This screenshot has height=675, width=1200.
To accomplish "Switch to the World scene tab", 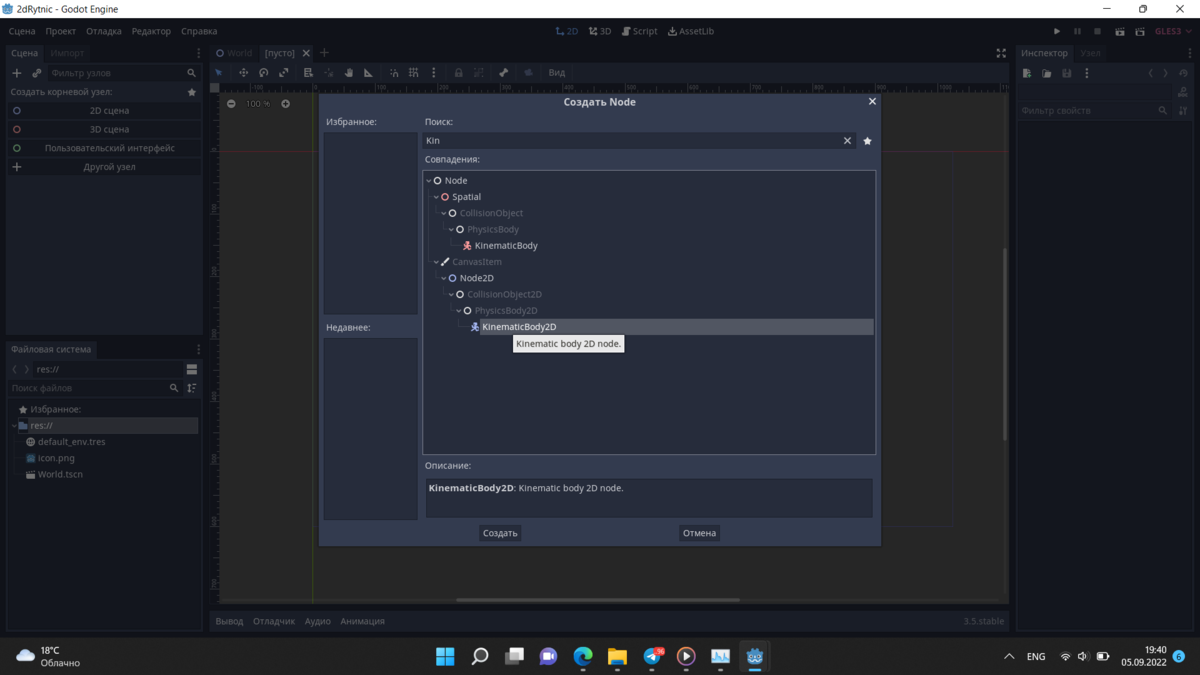I will (x=235, y=53).
